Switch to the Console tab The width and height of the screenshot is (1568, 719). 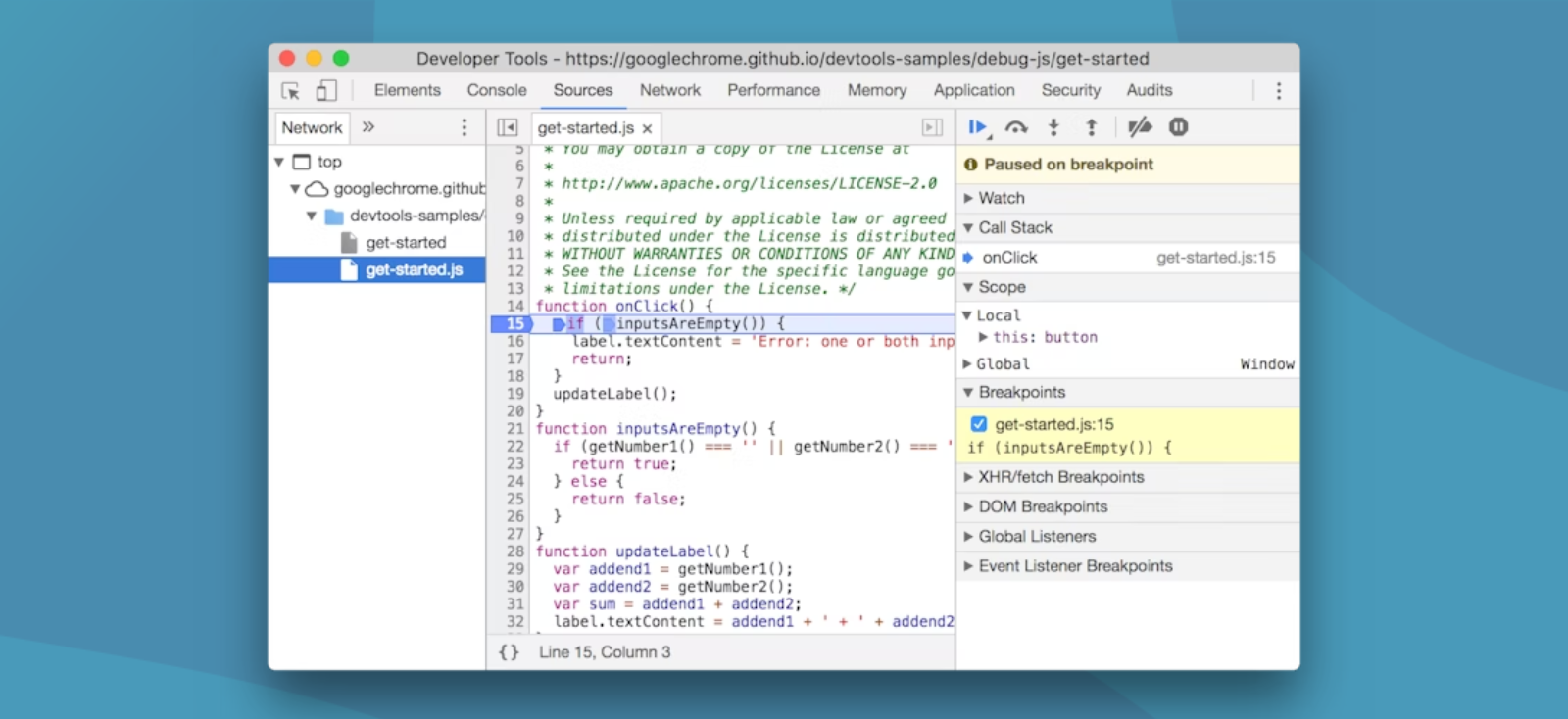pos(497,90)
